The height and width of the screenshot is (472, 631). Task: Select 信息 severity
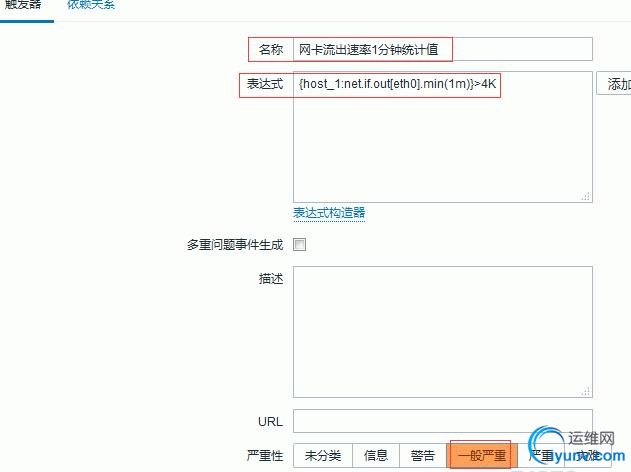[x=376, y=456]
